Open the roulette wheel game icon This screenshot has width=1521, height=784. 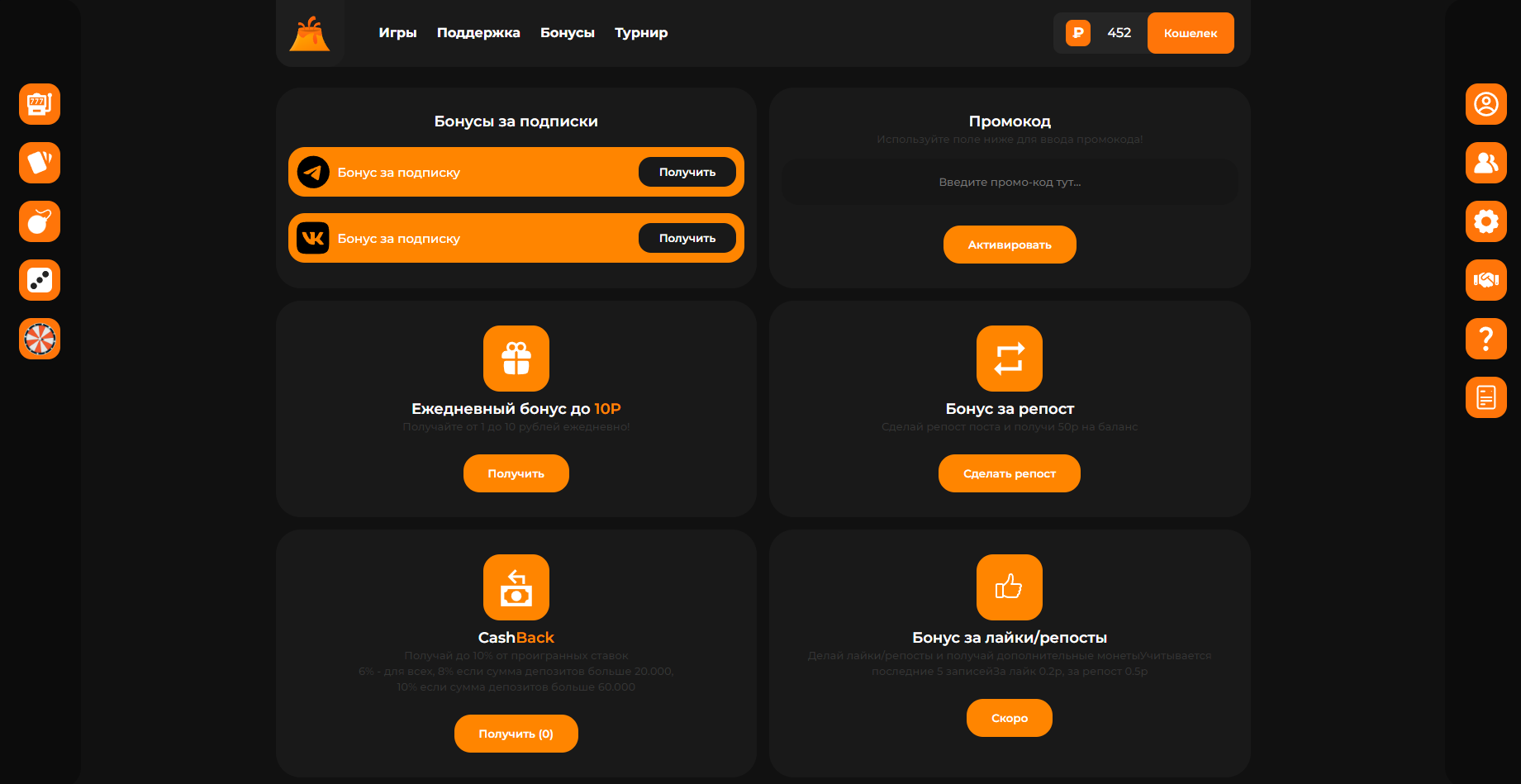40,339
